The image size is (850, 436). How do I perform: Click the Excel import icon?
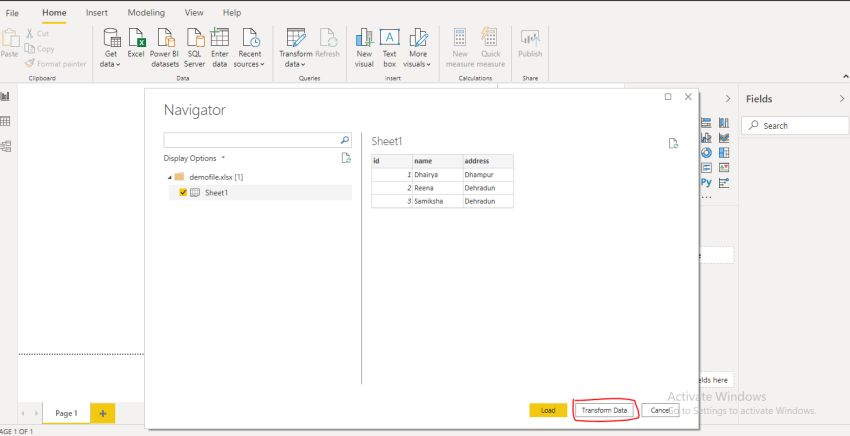coord(136,38)
